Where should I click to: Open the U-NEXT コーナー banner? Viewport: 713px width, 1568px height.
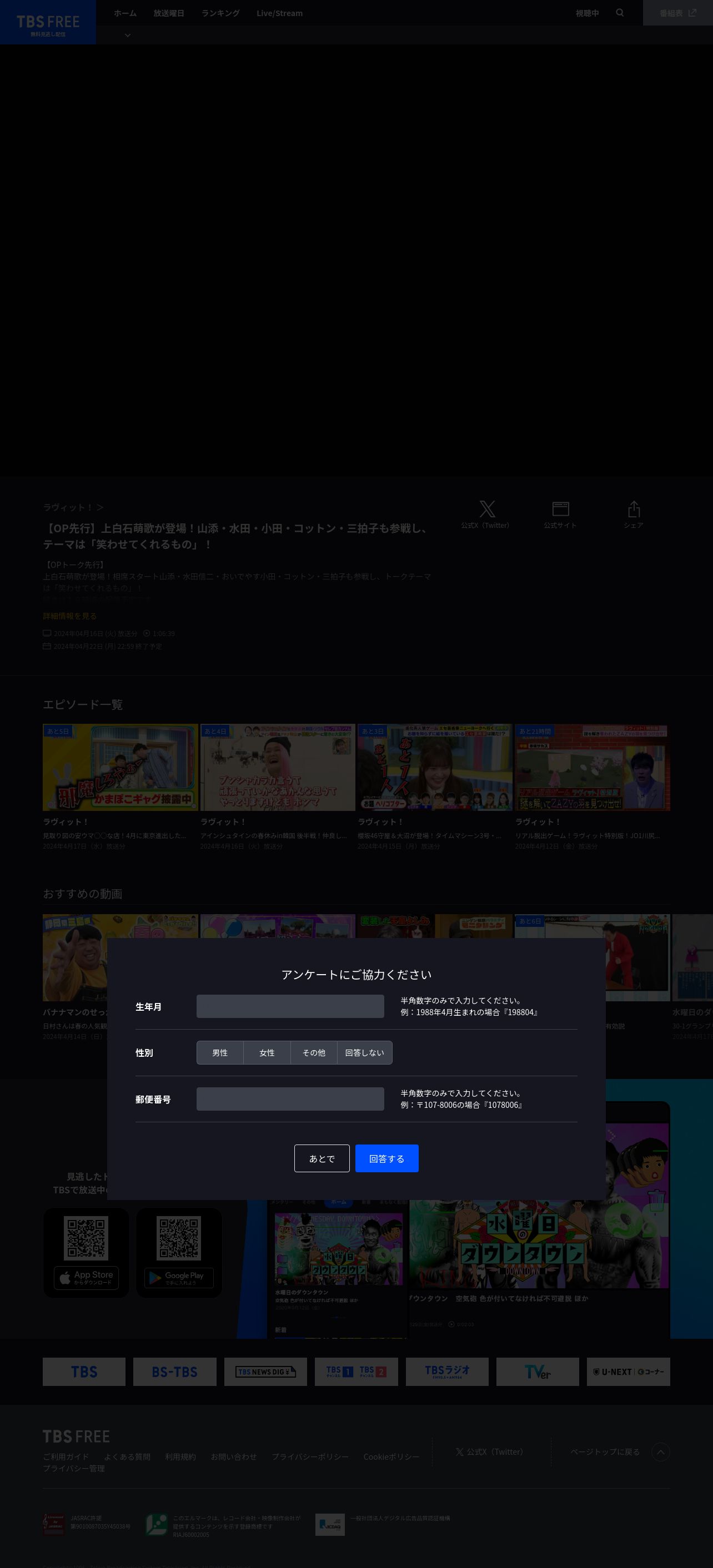(x=629, y=1372)
